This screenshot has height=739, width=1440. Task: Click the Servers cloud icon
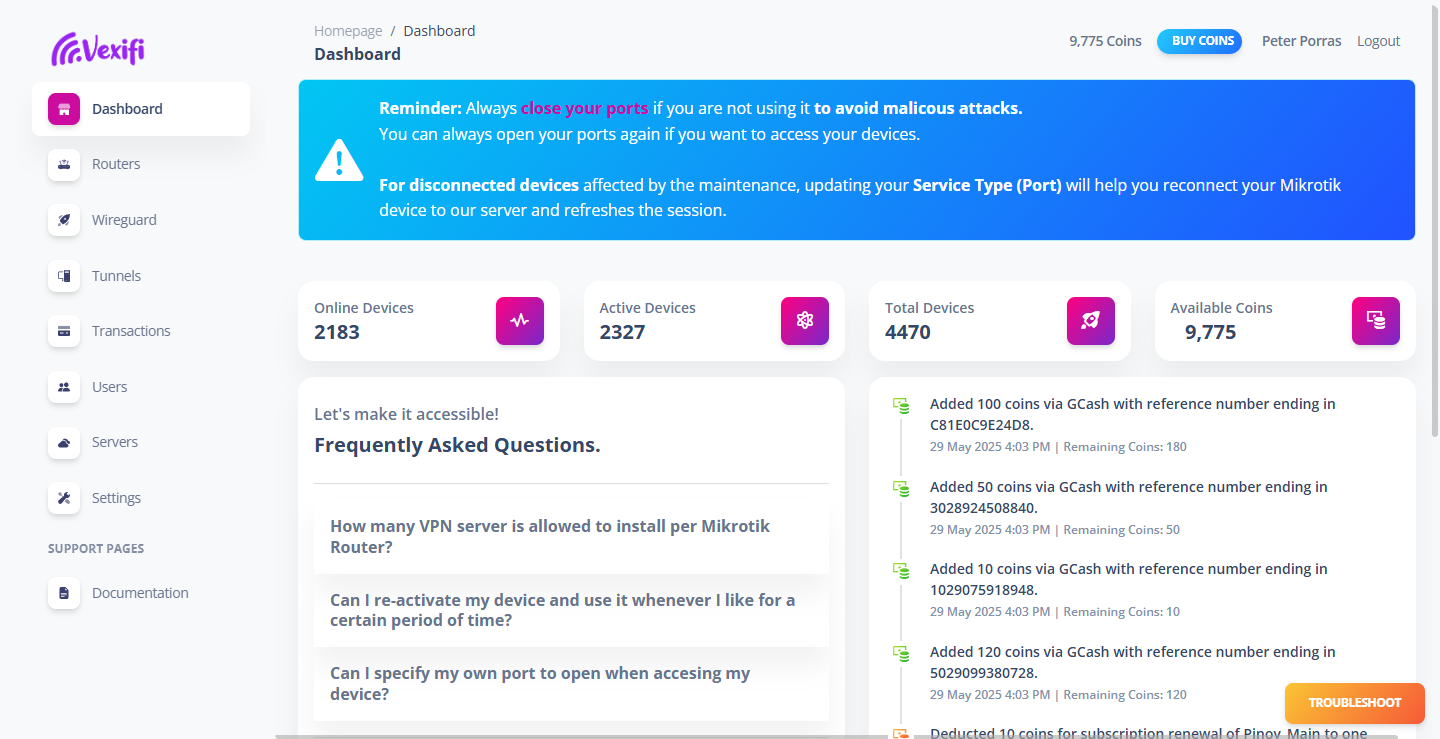64,442
